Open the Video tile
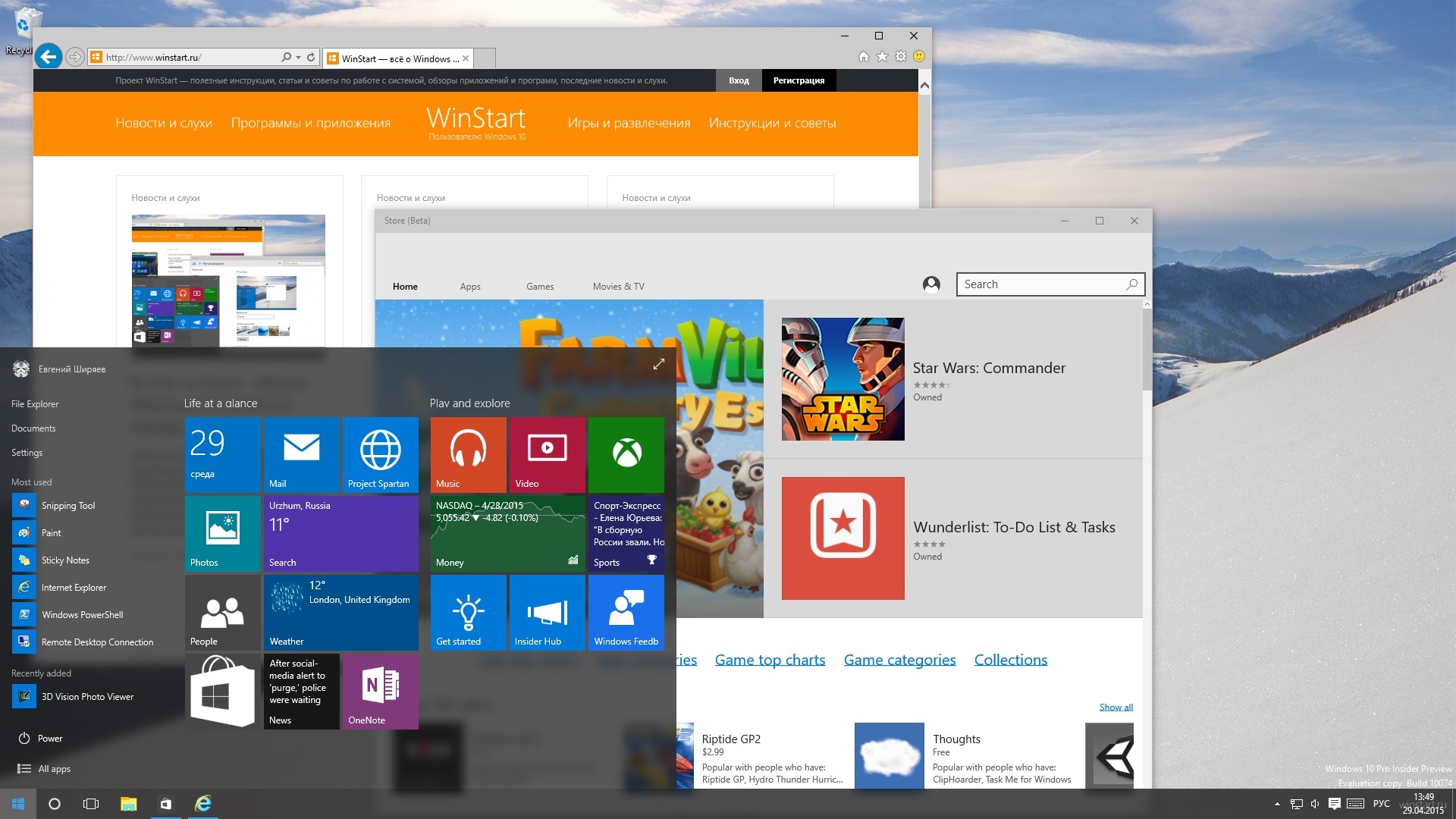The image size is (1456, 819). (x=547, y=454)
